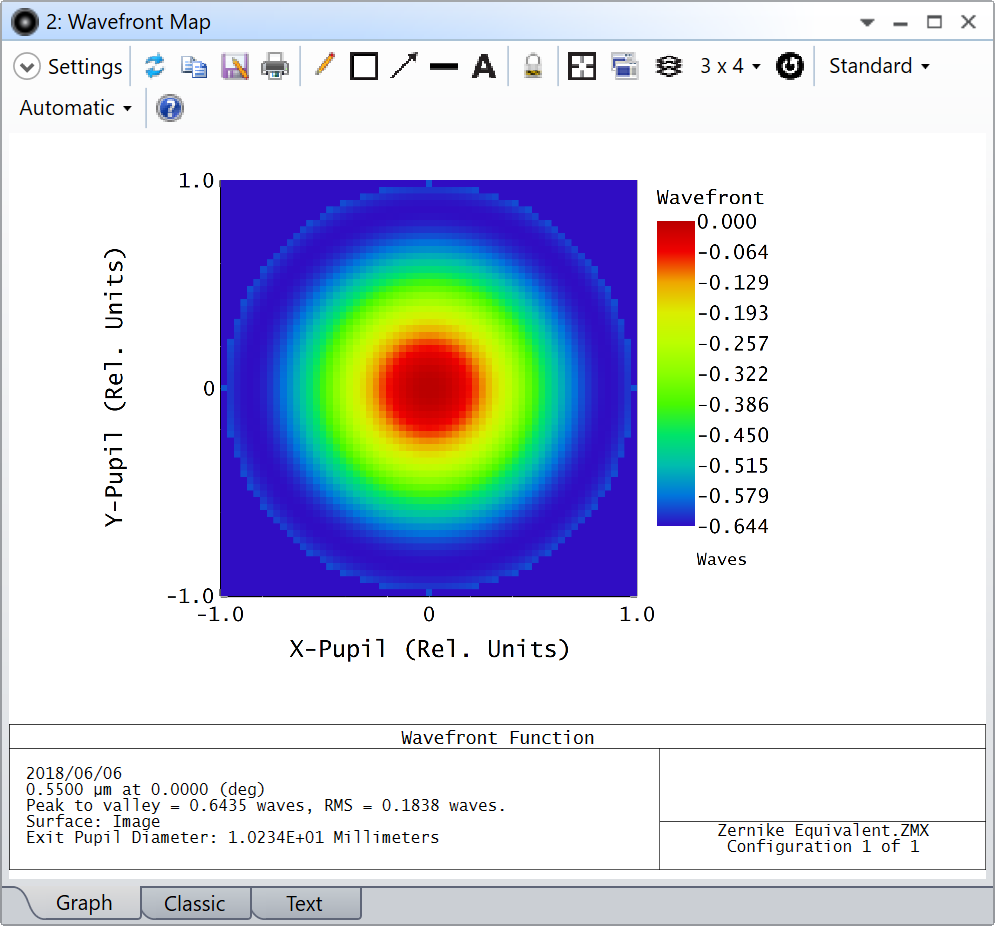Viewport: 995px width, 926px height.
Task: Select the arrow annotation tool
Action: coord(404,65)
